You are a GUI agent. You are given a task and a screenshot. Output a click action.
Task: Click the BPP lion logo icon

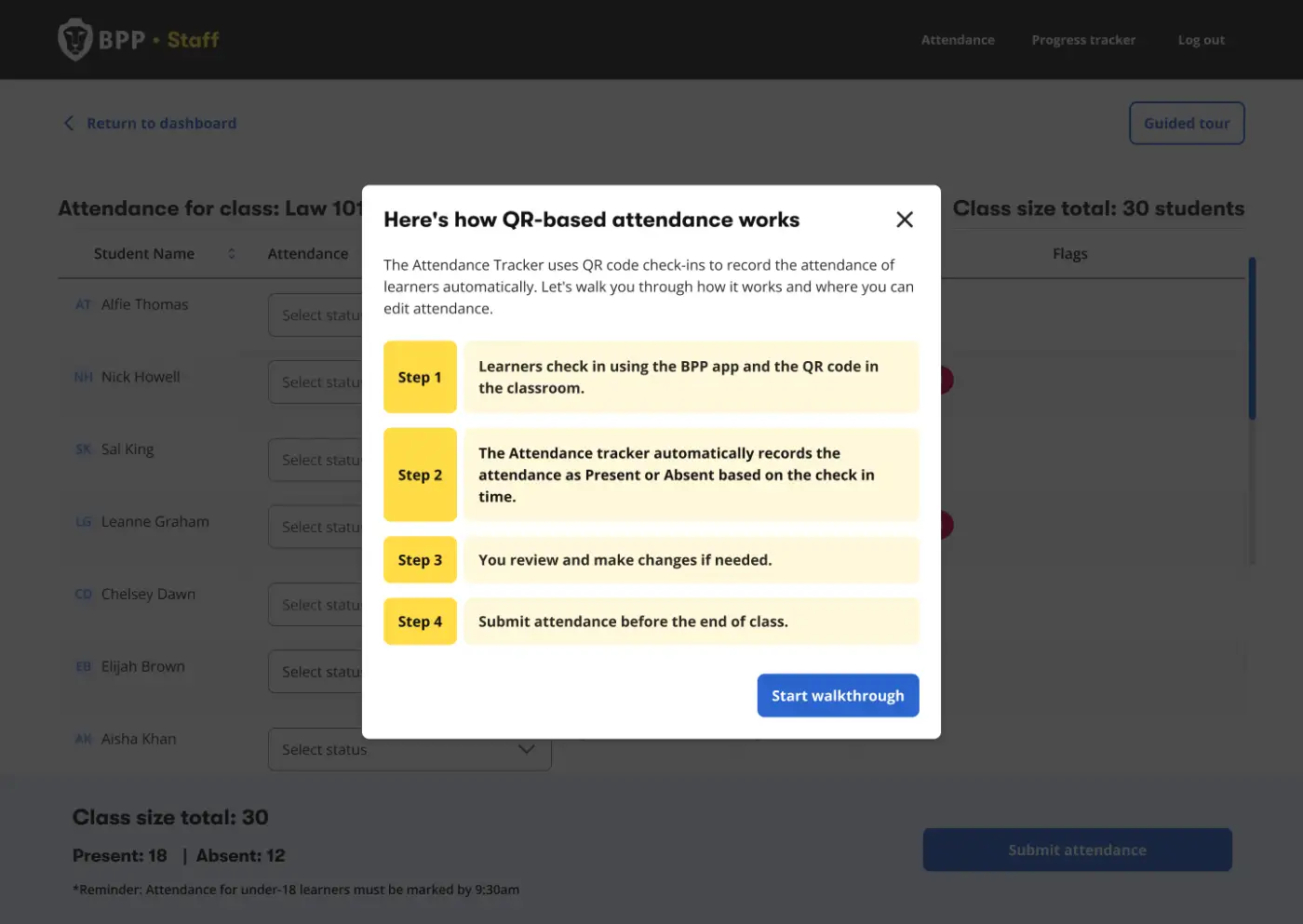point(74,39)
